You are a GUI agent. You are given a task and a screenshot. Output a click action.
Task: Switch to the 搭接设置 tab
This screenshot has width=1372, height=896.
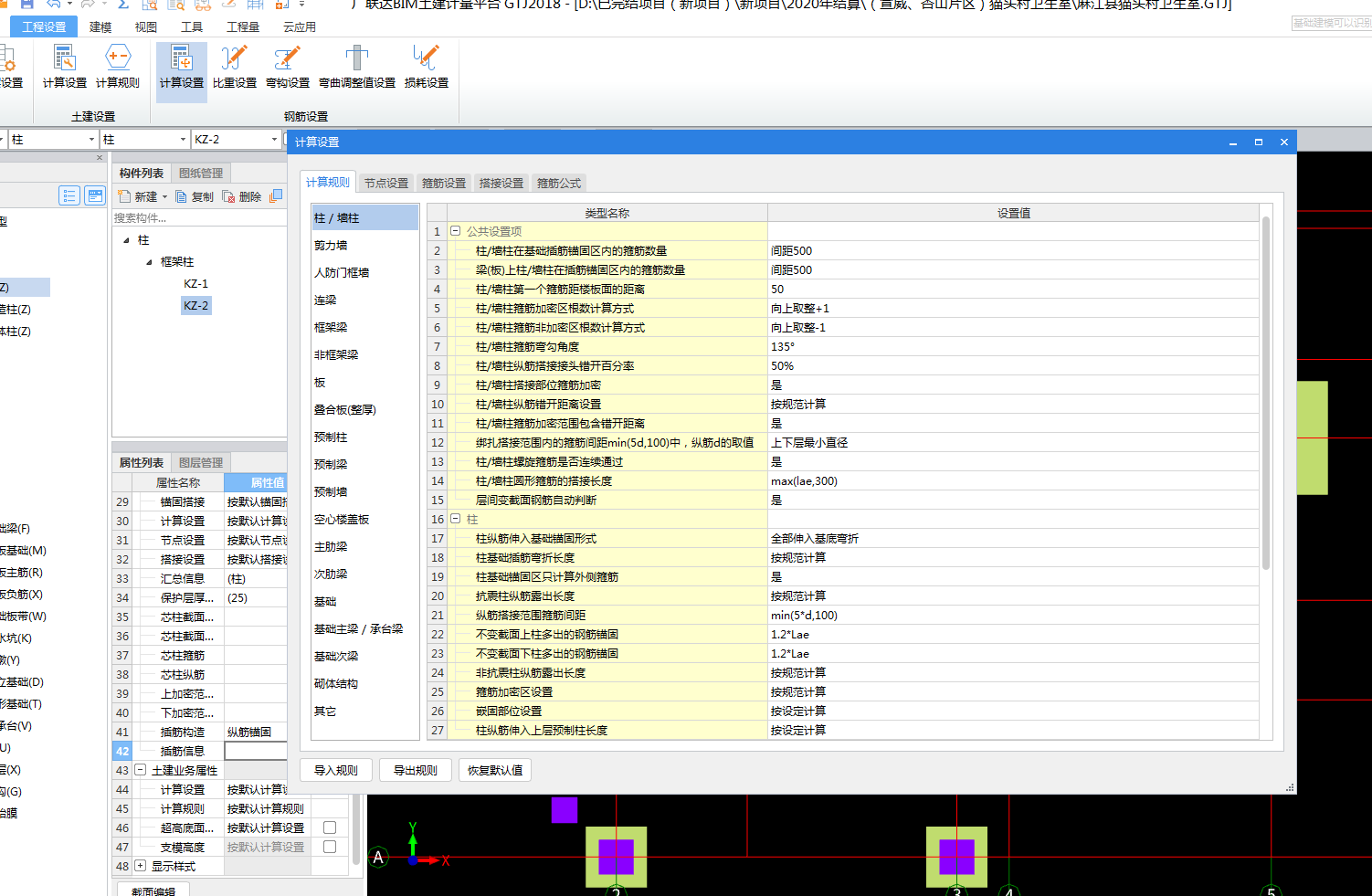[x=501, y=183]
